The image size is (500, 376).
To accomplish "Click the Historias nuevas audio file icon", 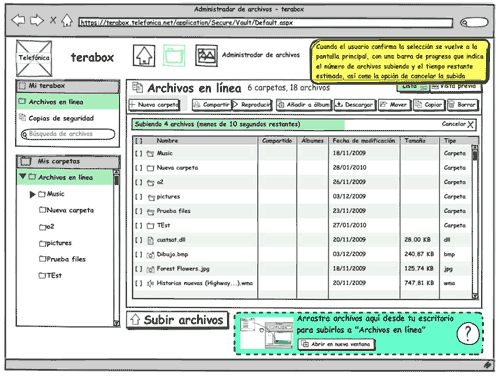I will 151,283.
